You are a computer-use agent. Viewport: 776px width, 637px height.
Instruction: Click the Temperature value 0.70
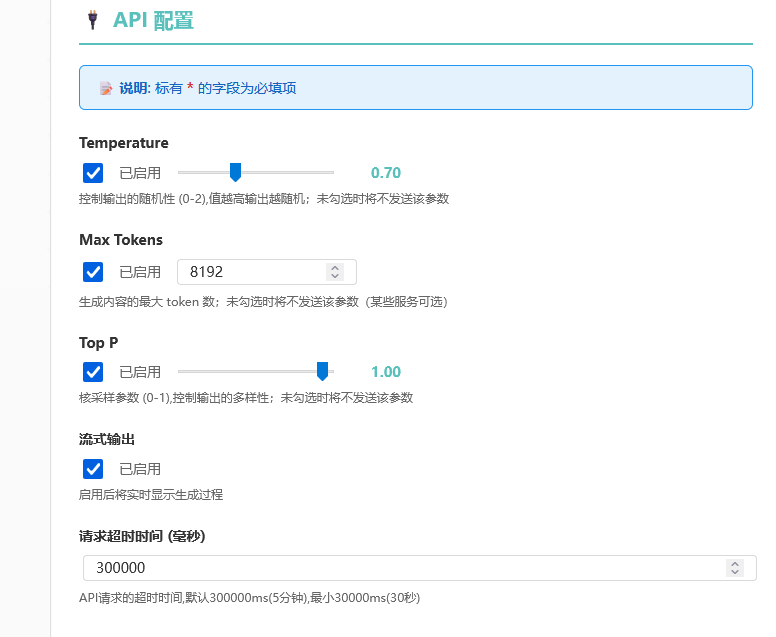pyautogui.click(x=386, y=173)
